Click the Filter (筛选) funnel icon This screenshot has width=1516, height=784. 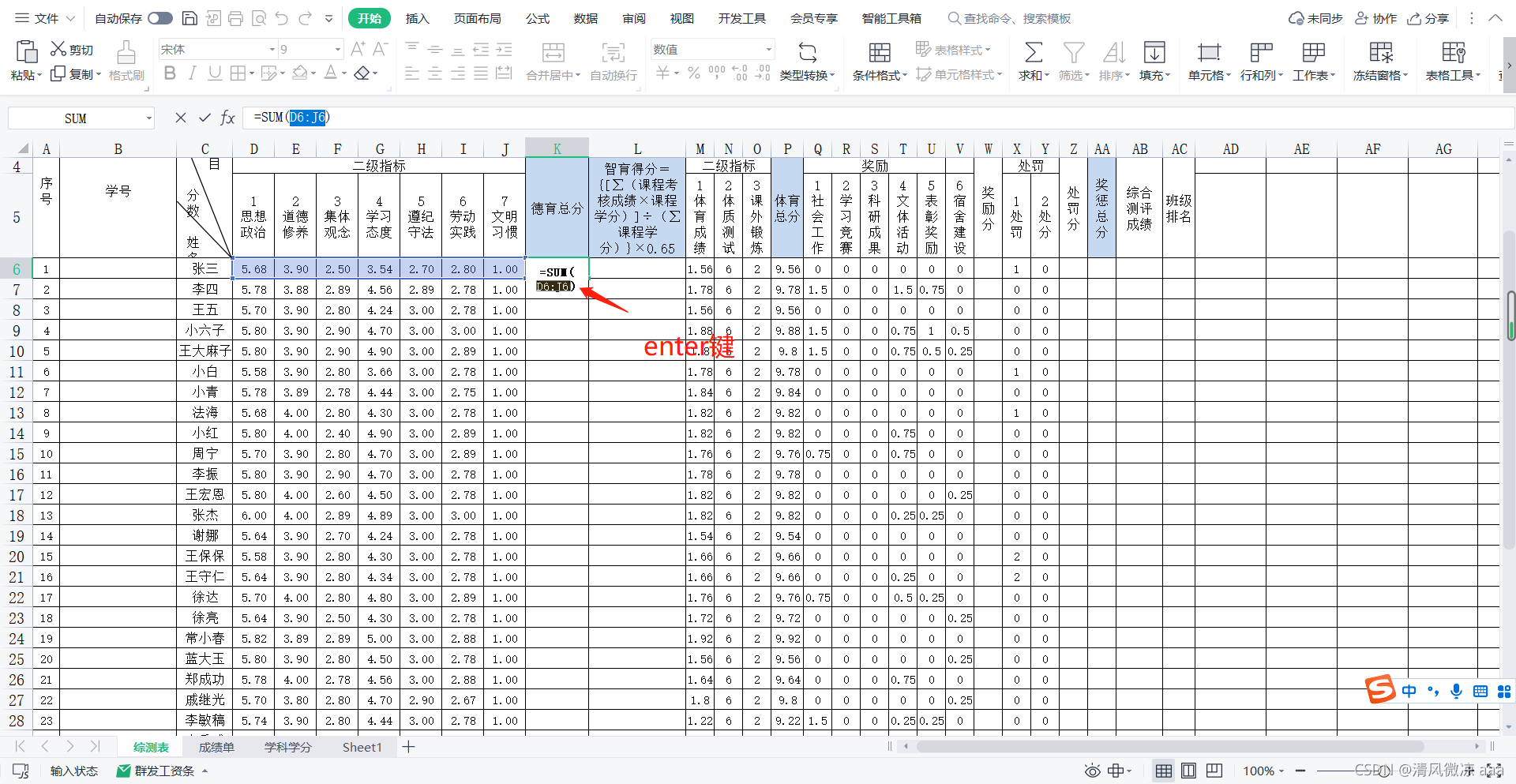coord(1074,53)
